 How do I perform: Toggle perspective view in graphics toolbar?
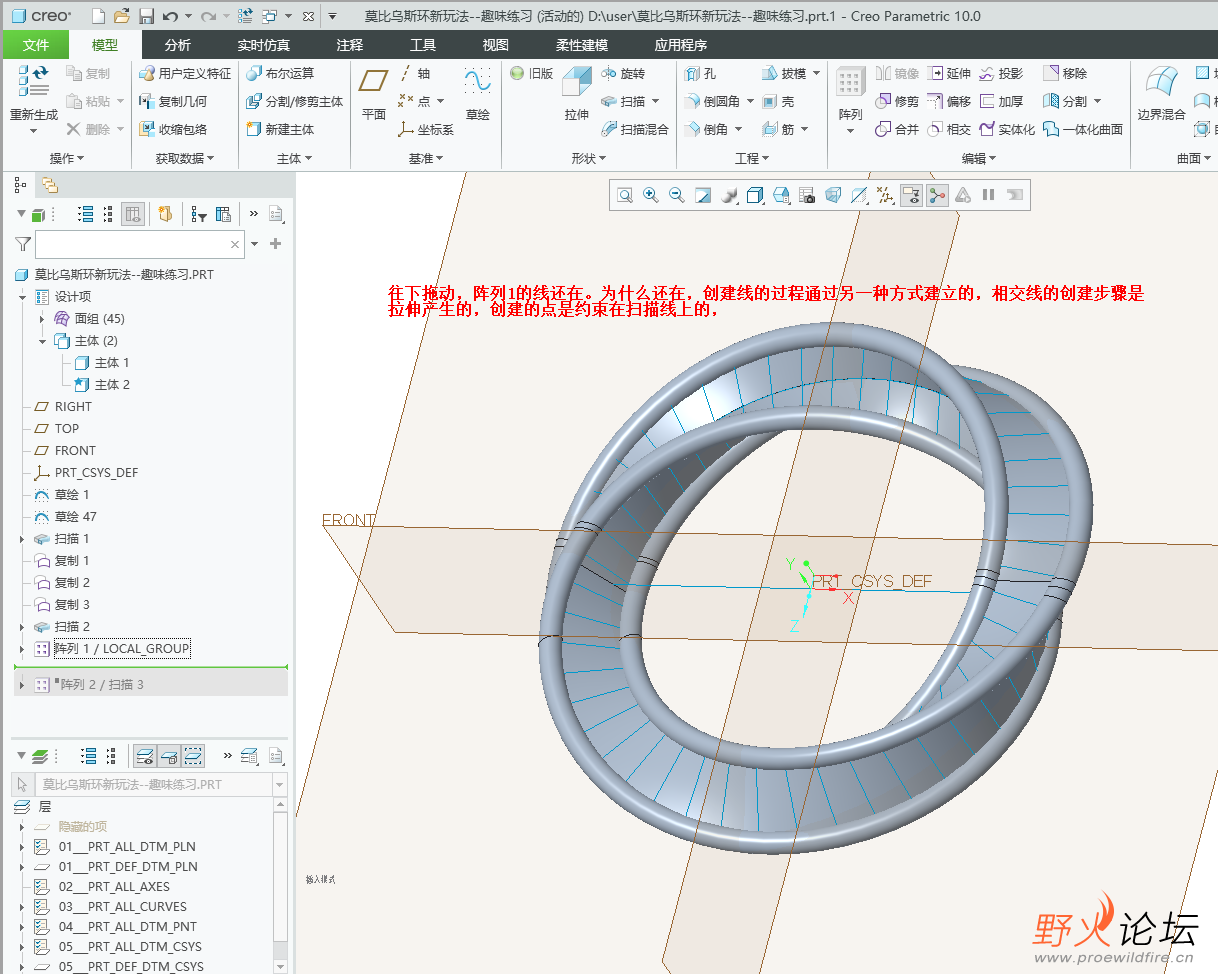pos(833,195)
